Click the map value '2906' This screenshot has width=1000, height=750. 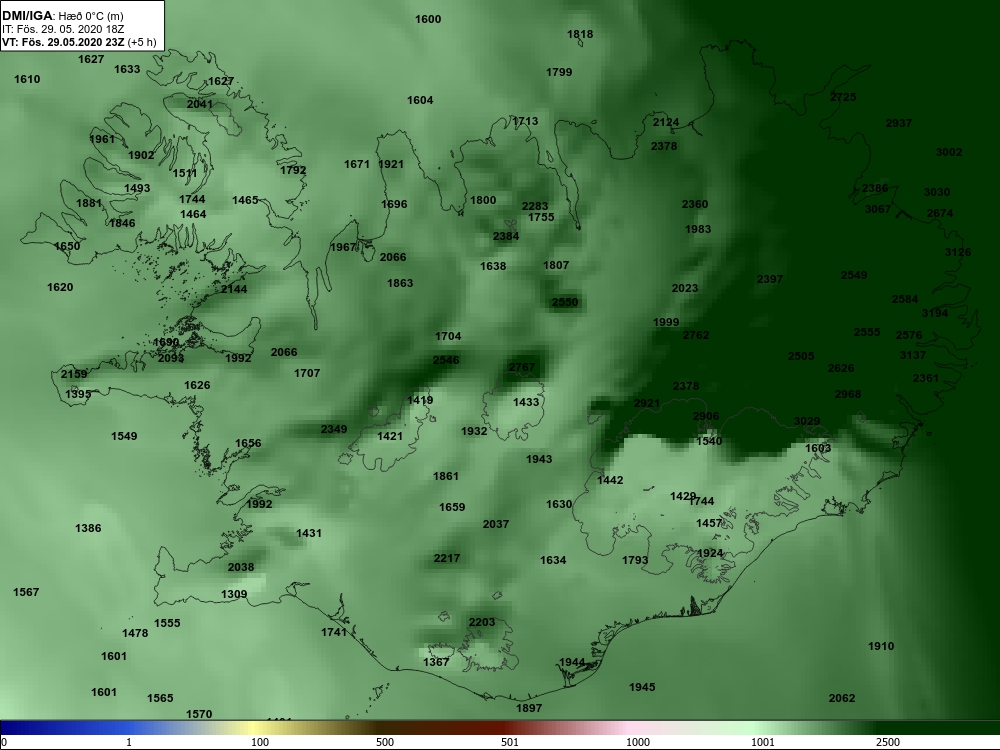point(706,416)
